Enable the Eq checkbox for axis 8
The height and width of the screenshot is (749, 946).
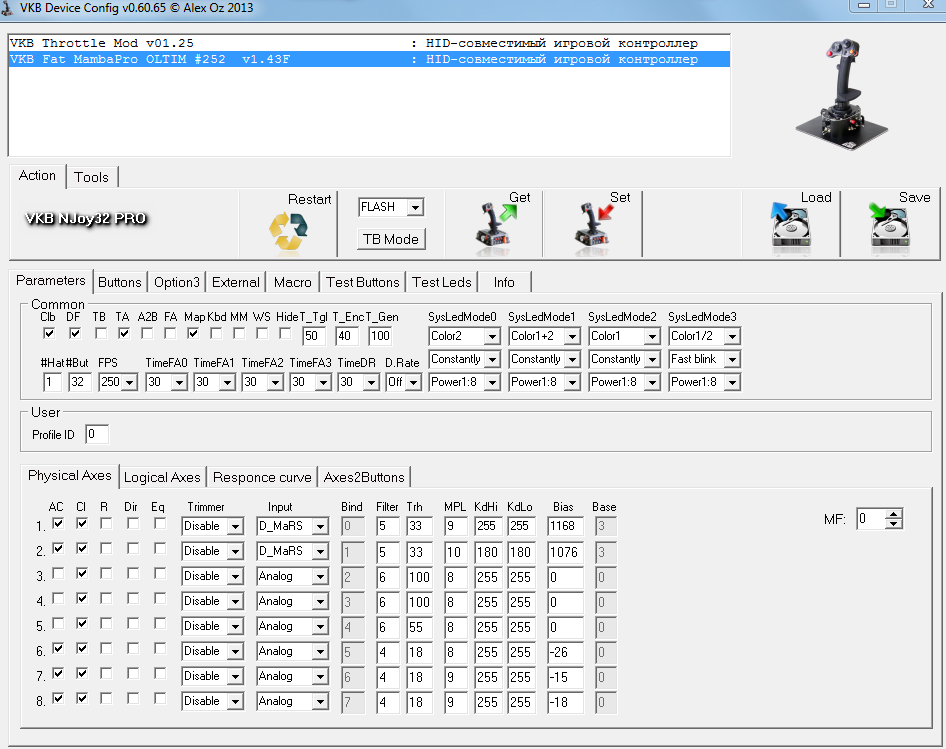[x=159, y=698]
